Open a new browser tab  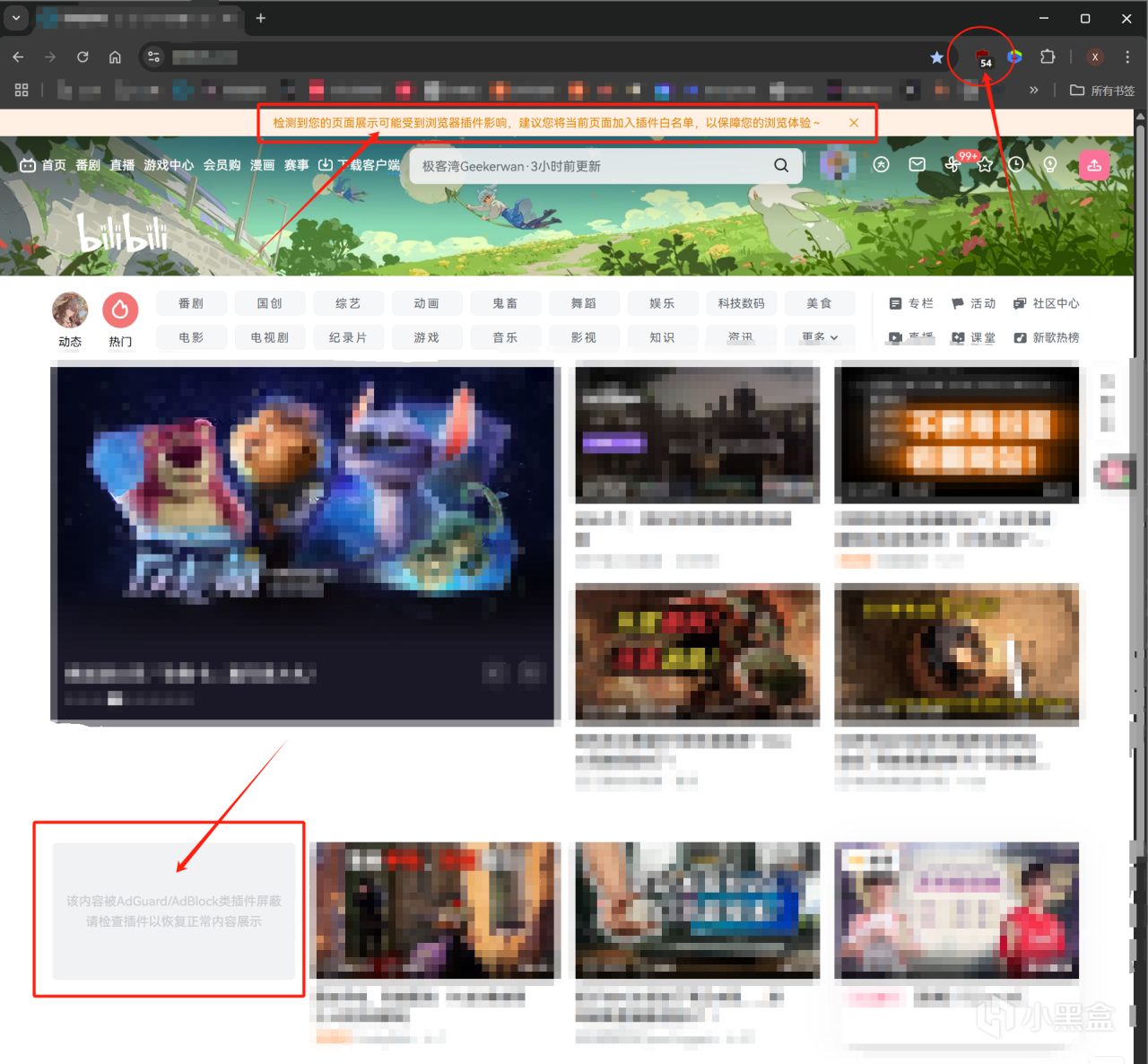tap(261, 18)
